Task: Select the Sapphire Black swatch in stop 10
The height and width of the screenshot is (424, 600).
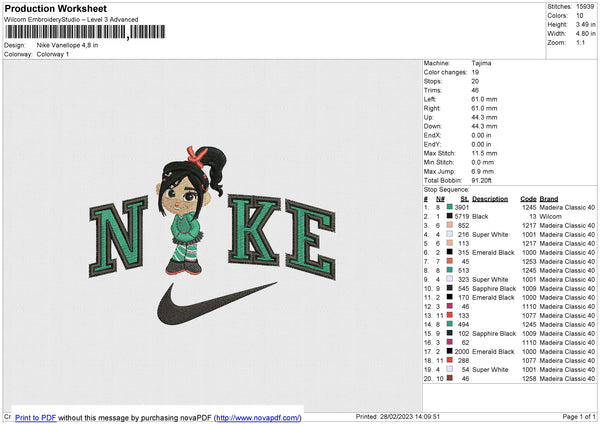Action: click(450, 288)
